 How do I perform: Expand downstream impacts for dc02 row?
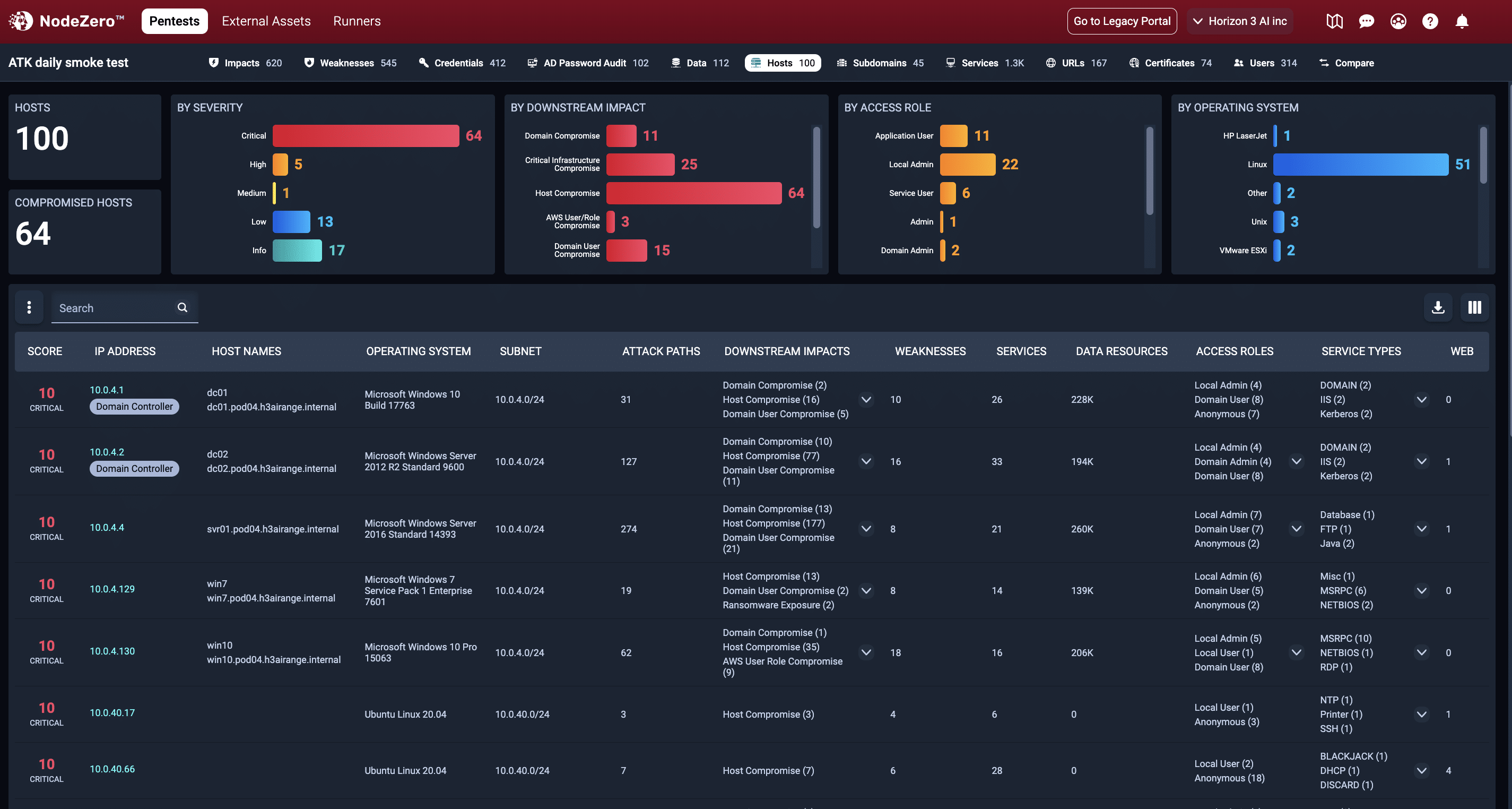pyautogui.click(x=866, y=461)
